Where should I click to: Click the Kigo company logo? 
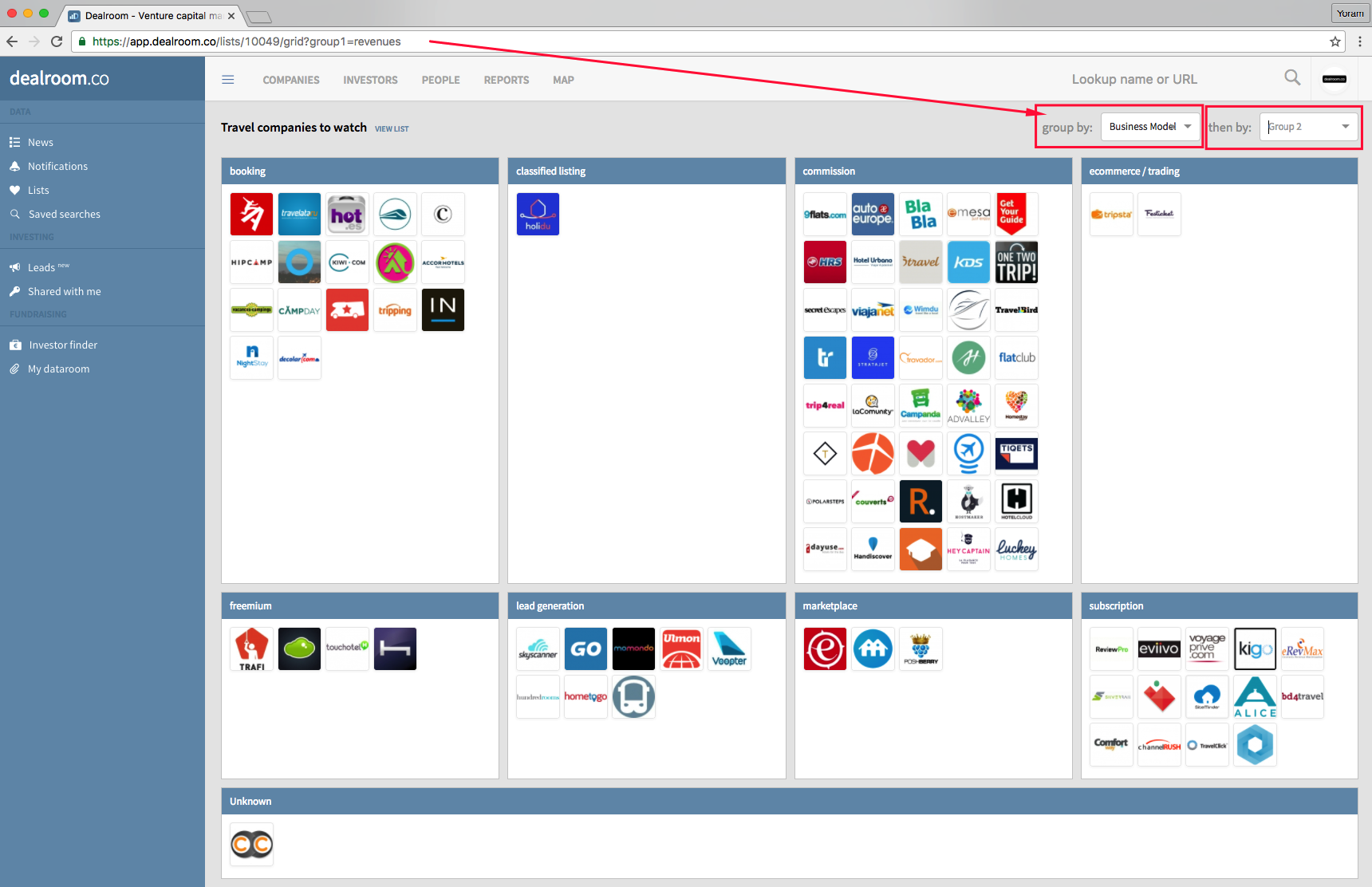pyautogui.click(x=1255, y=649)
